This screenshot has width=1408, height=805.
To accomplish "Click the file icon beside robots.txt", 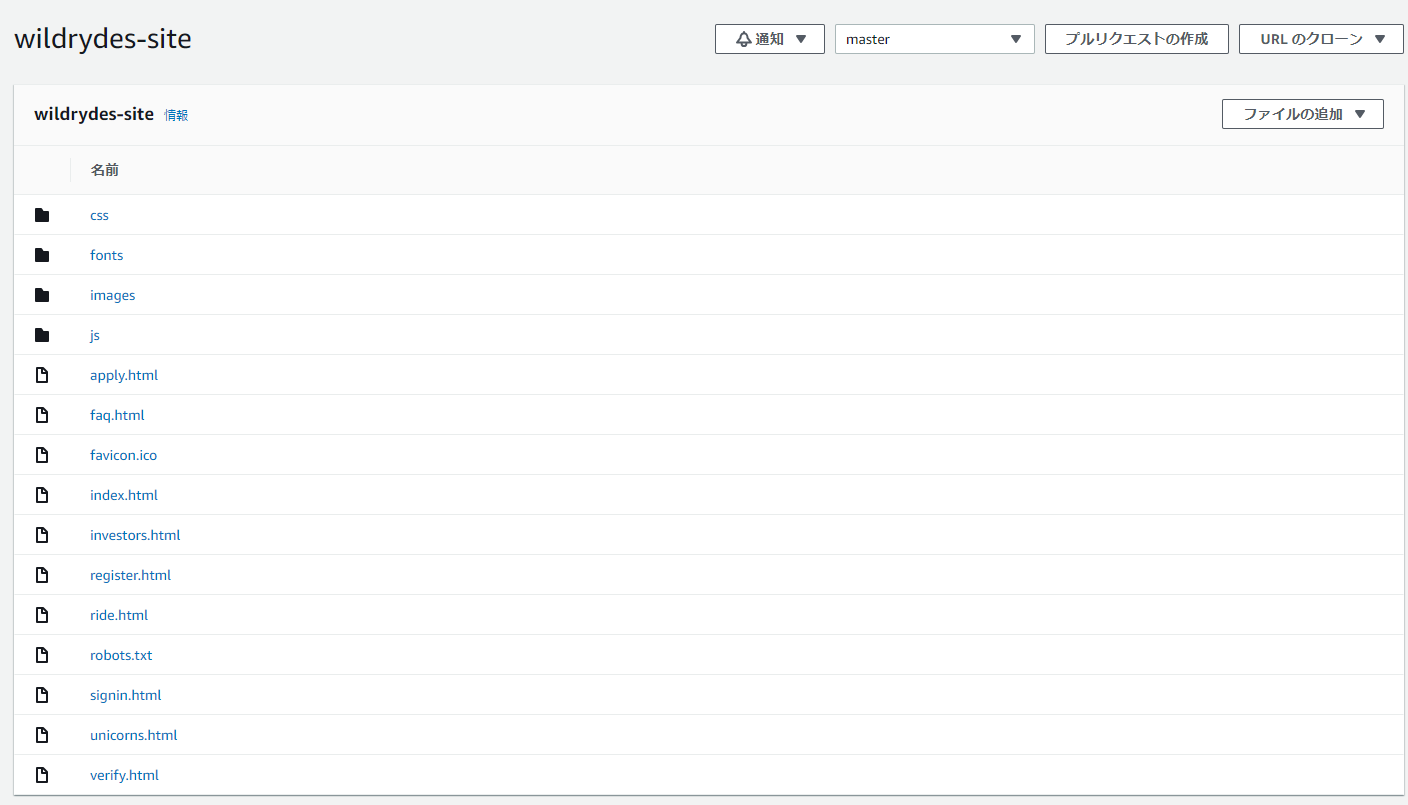I will (41, 654).
